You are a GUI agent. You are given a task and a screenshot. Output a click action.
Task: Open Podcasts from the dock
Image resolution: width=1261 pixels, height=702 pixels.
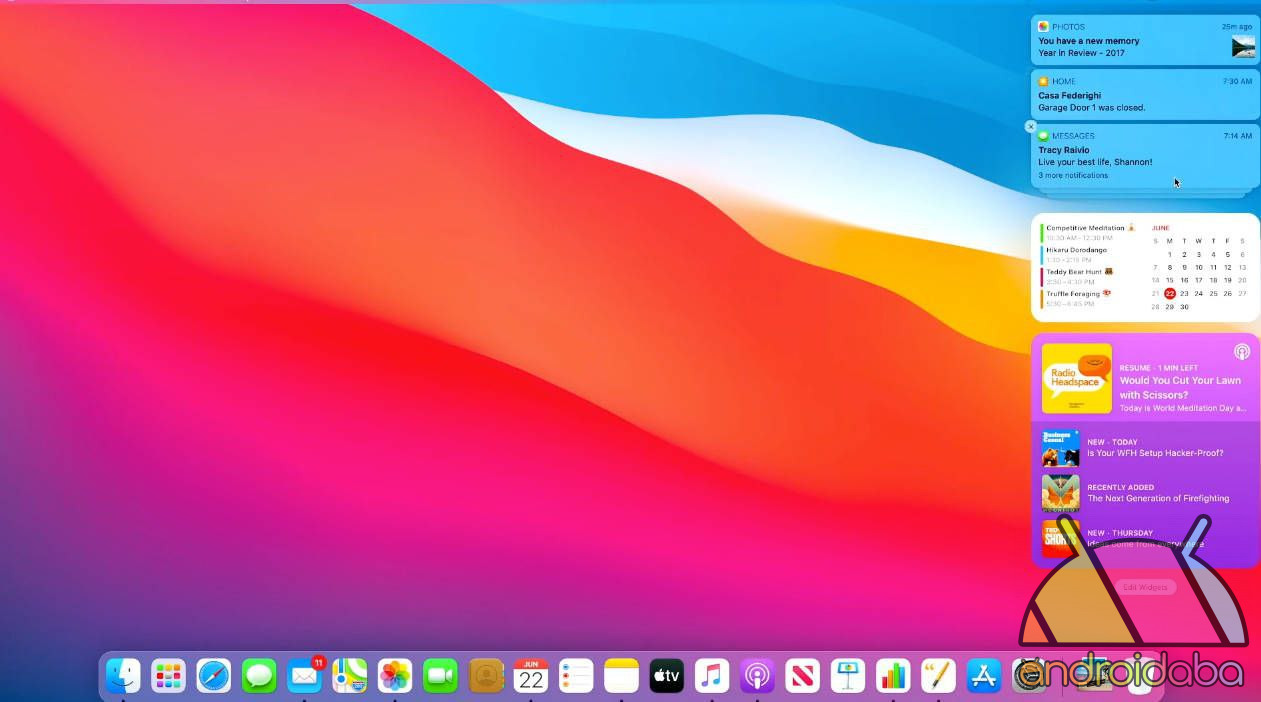tap(757, 676)
